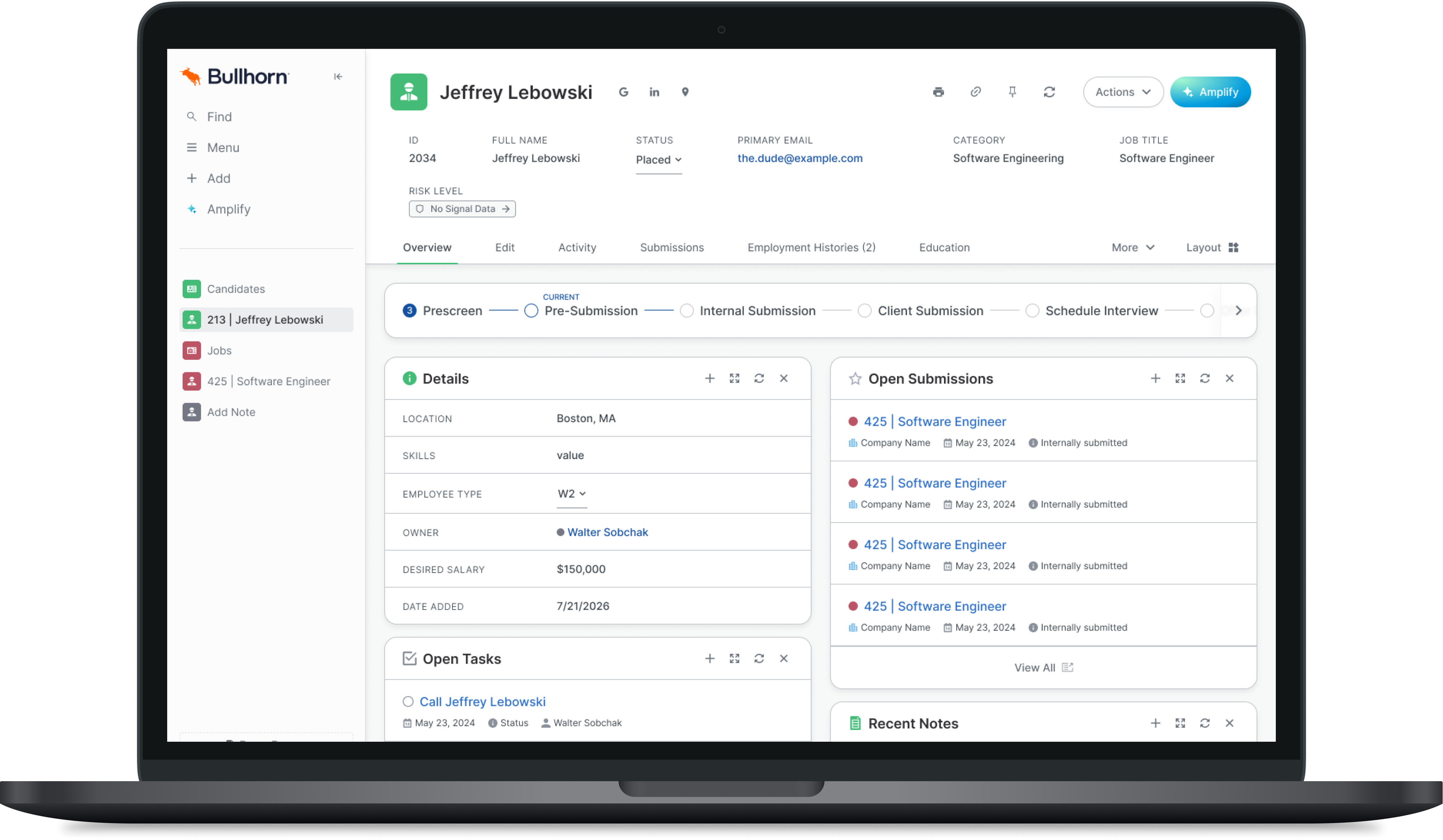This screenshot has height=840, width=1443.
Task: Close the Open Tasks card
Action: (784, 659)
